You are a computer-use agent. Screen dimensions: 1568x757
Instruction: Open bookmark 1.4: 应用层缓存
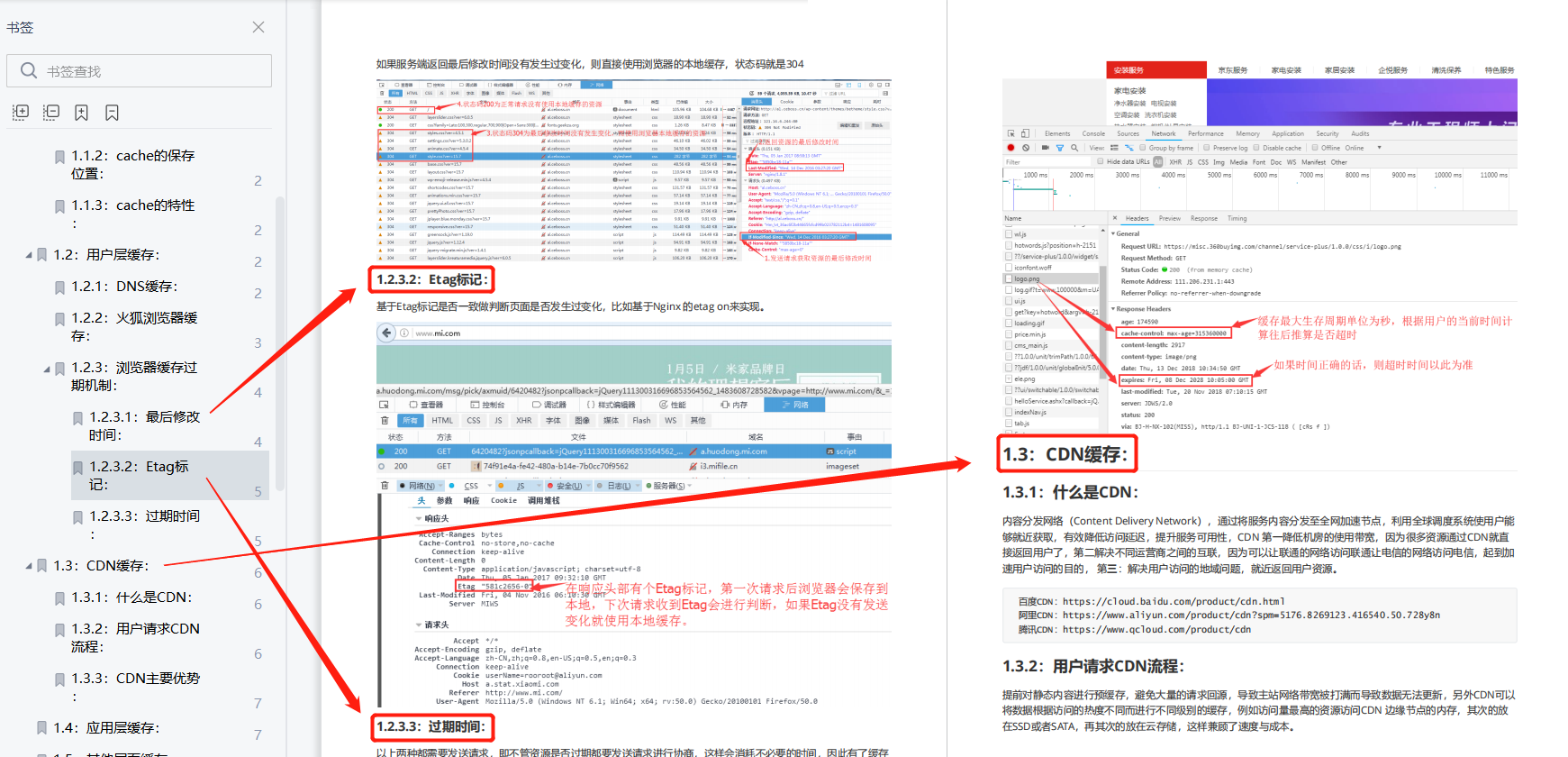click(106, 728)
